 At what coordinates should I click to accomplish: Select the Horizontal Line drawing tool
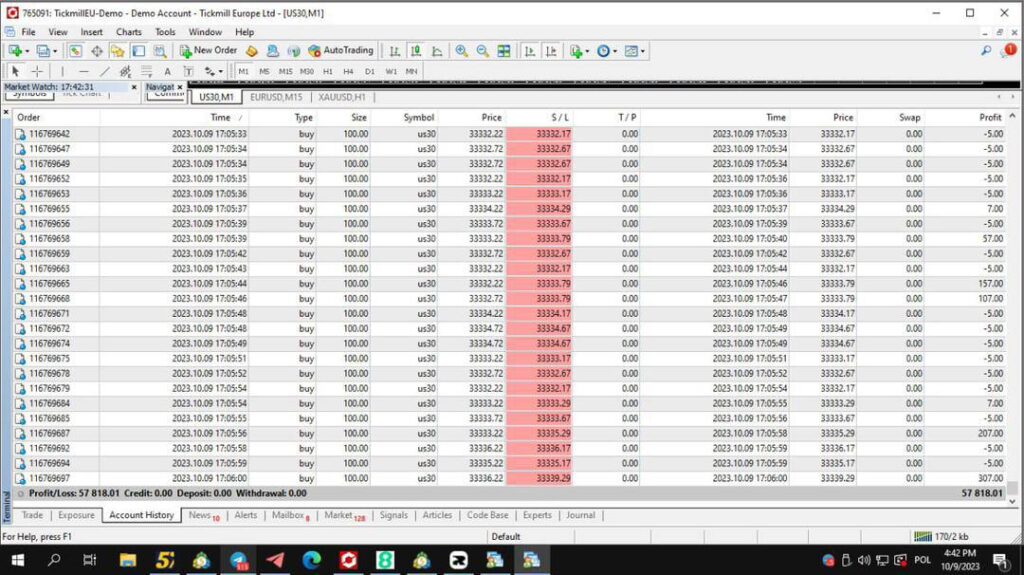(83, 71)
